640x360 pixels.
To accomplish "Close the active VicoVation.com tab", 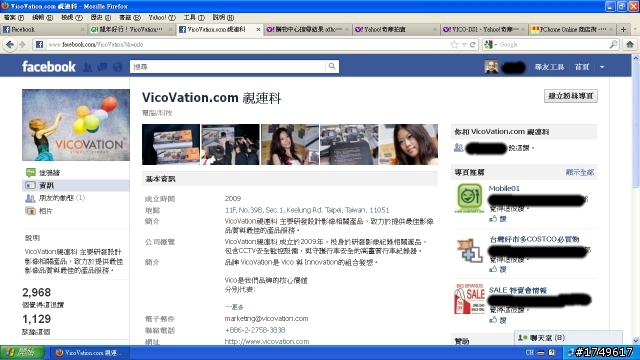I will [258, 29].
